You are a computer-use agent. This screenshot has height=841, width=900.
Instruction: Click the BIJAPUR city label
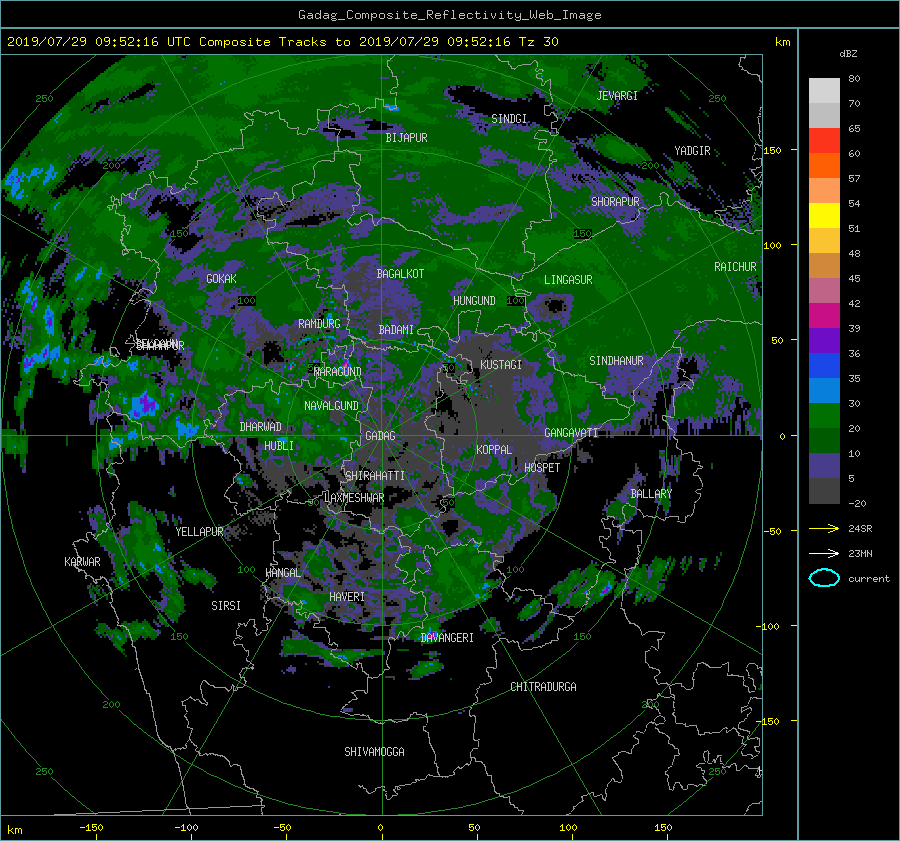(x=406, y=138)
